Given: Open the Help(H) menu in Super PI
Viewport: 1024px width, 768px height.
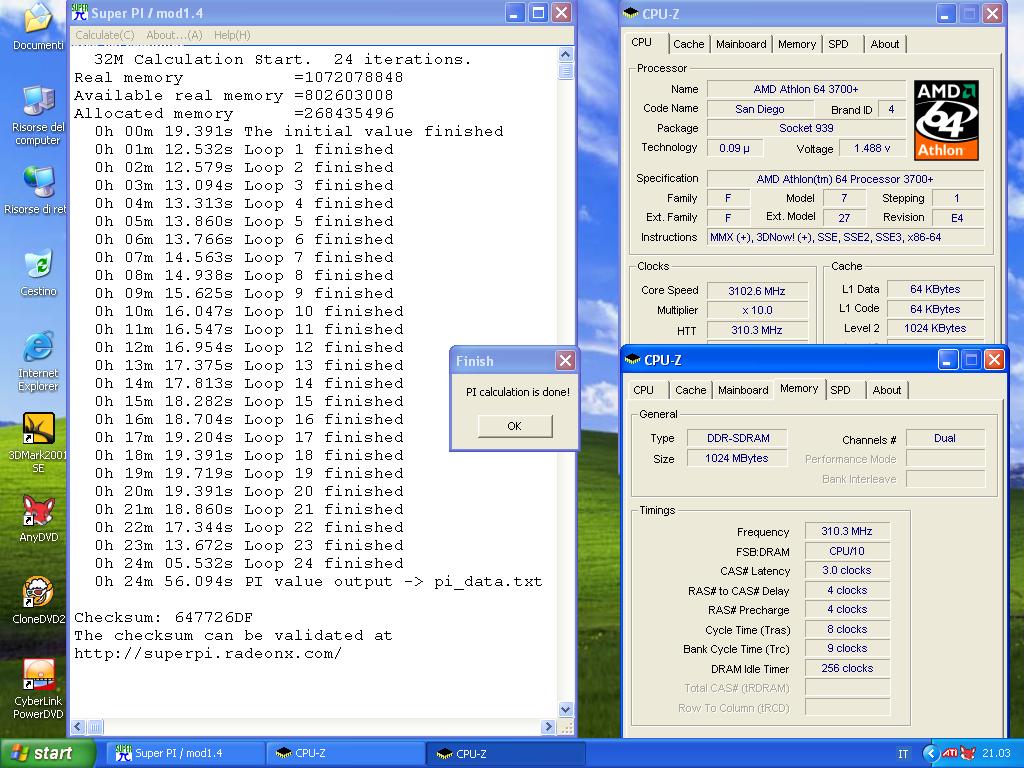Looking at the screenshot, I should click(x=232, y=35).
